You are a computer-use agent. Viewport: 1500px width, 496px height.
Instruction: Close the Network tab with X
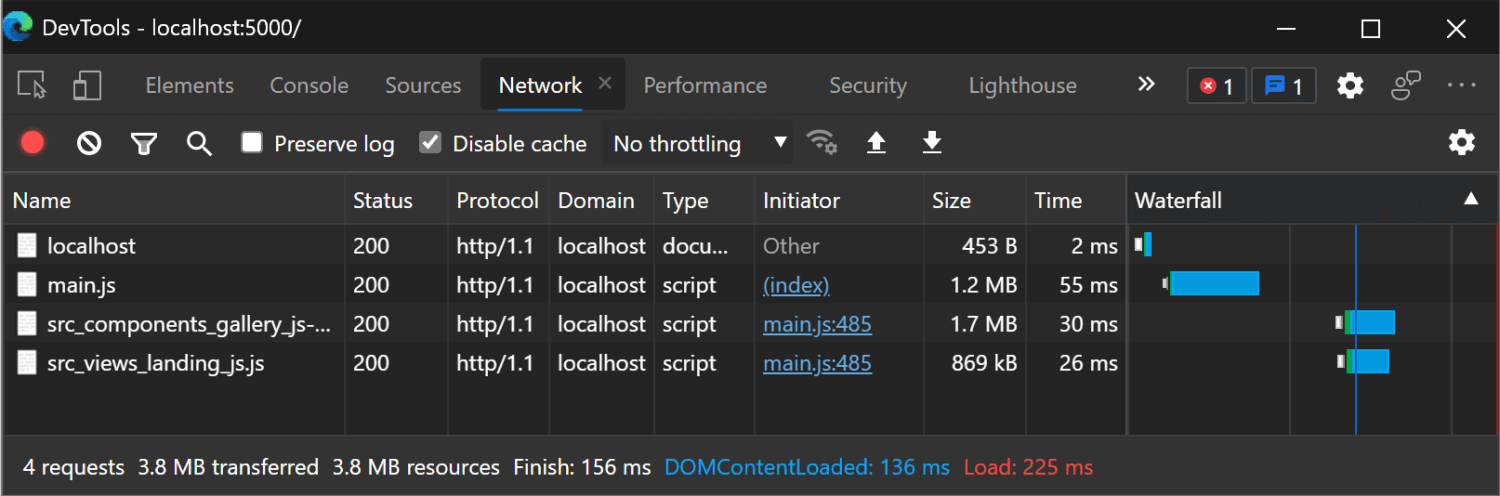click(x=604, y=84)
